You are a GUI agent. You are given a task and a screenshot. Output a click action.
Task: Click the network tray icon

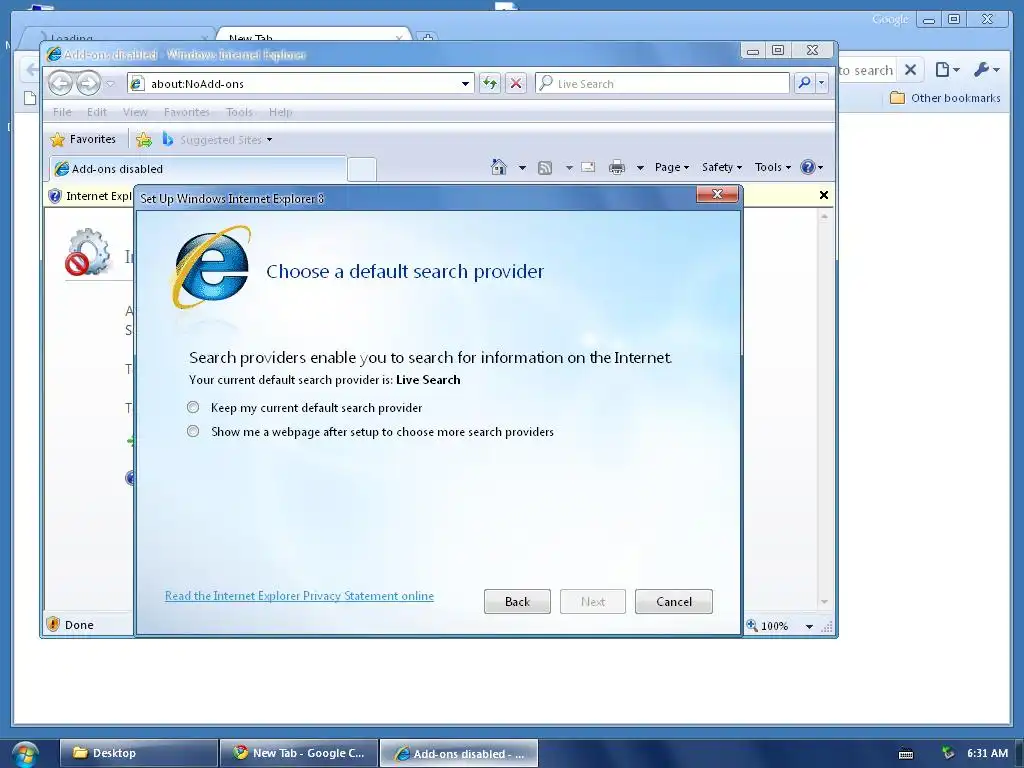tap(948, 753)
